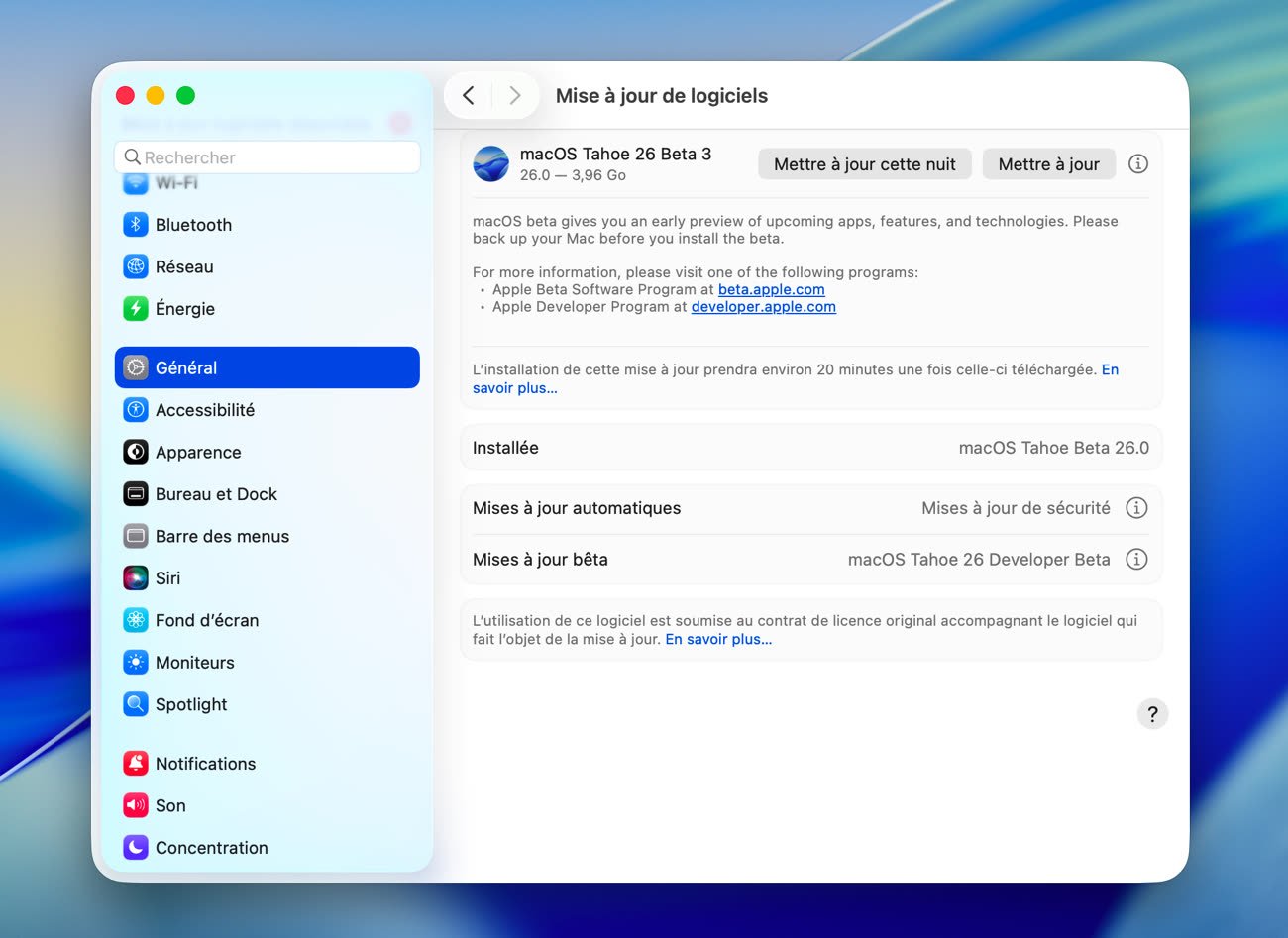This screenshot has height=938, width=1288.
Task: Open the developer.apple.com link
Action: 763,307
